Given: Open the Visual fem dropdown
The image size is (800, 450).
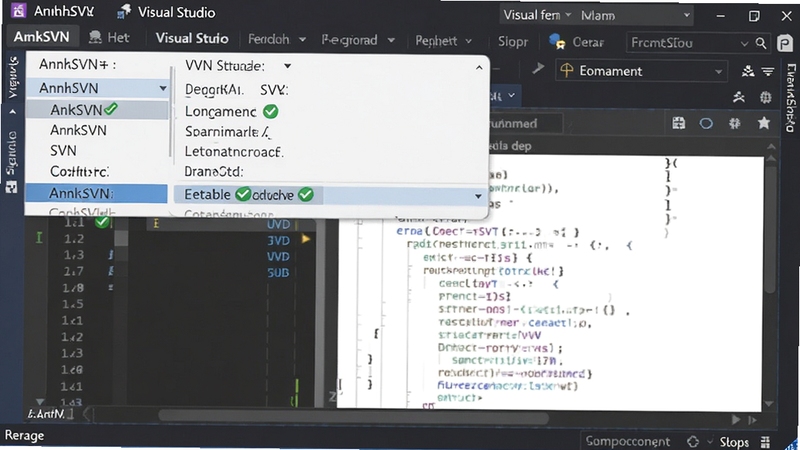Looking at the screenshot, I should click(537, 15).
